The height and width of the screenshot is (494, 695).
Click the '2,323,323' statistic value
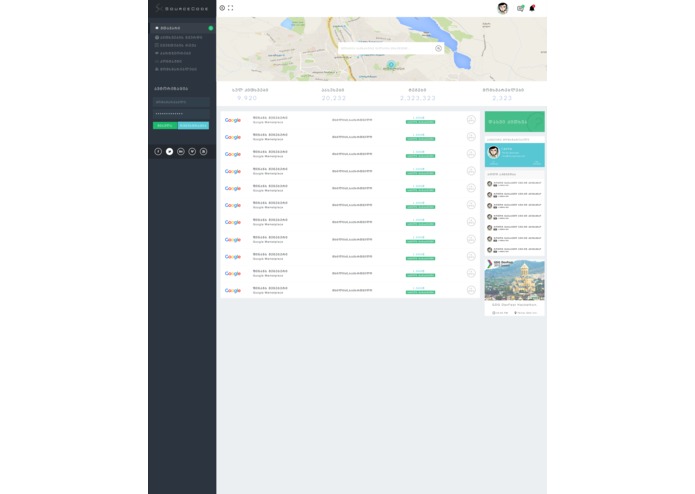418,98
